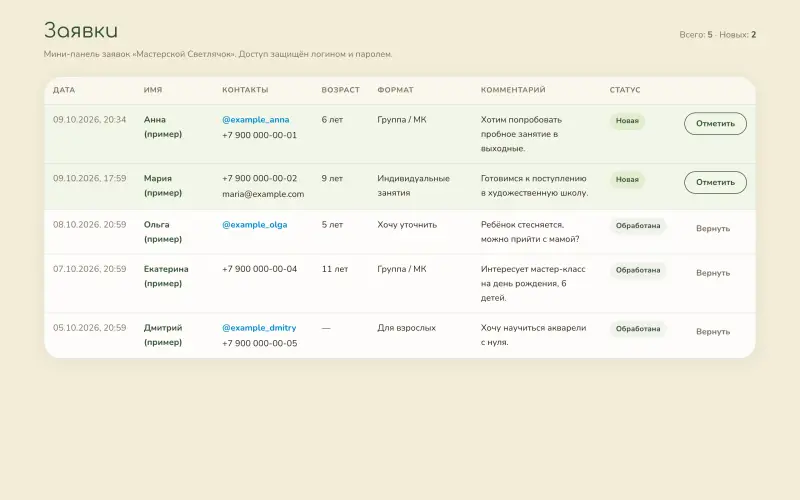Viewport: 800px width, 500px height.
Task: Click the name Екатерина (пример)
Action: click(166, 276)
